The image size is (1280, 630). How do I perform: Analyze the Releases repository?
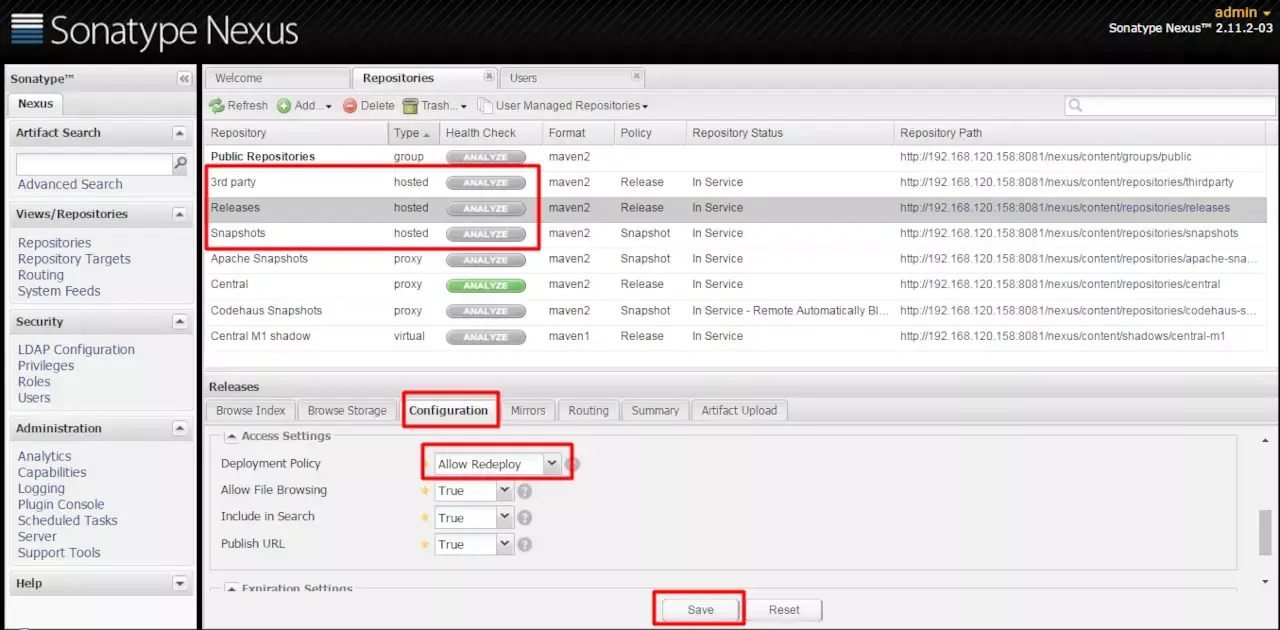point(486,208)
